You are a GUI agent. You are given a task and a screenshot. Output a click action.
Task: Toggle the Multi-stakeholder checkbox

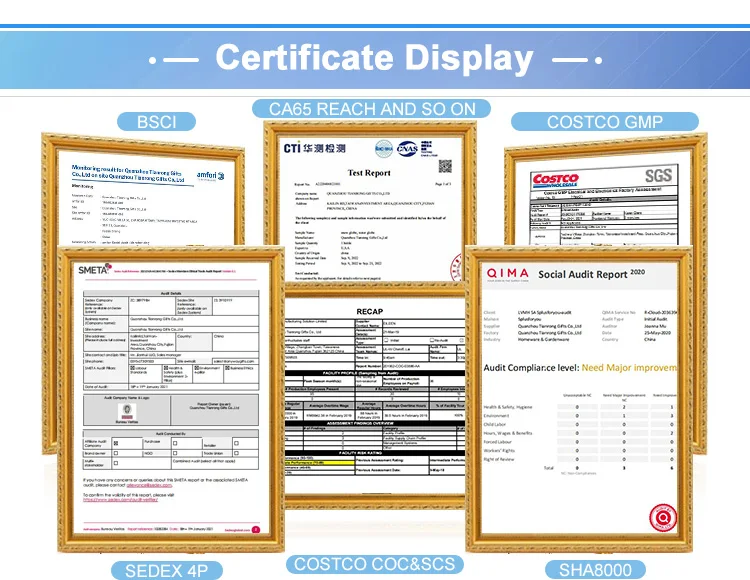pos(116,463)
